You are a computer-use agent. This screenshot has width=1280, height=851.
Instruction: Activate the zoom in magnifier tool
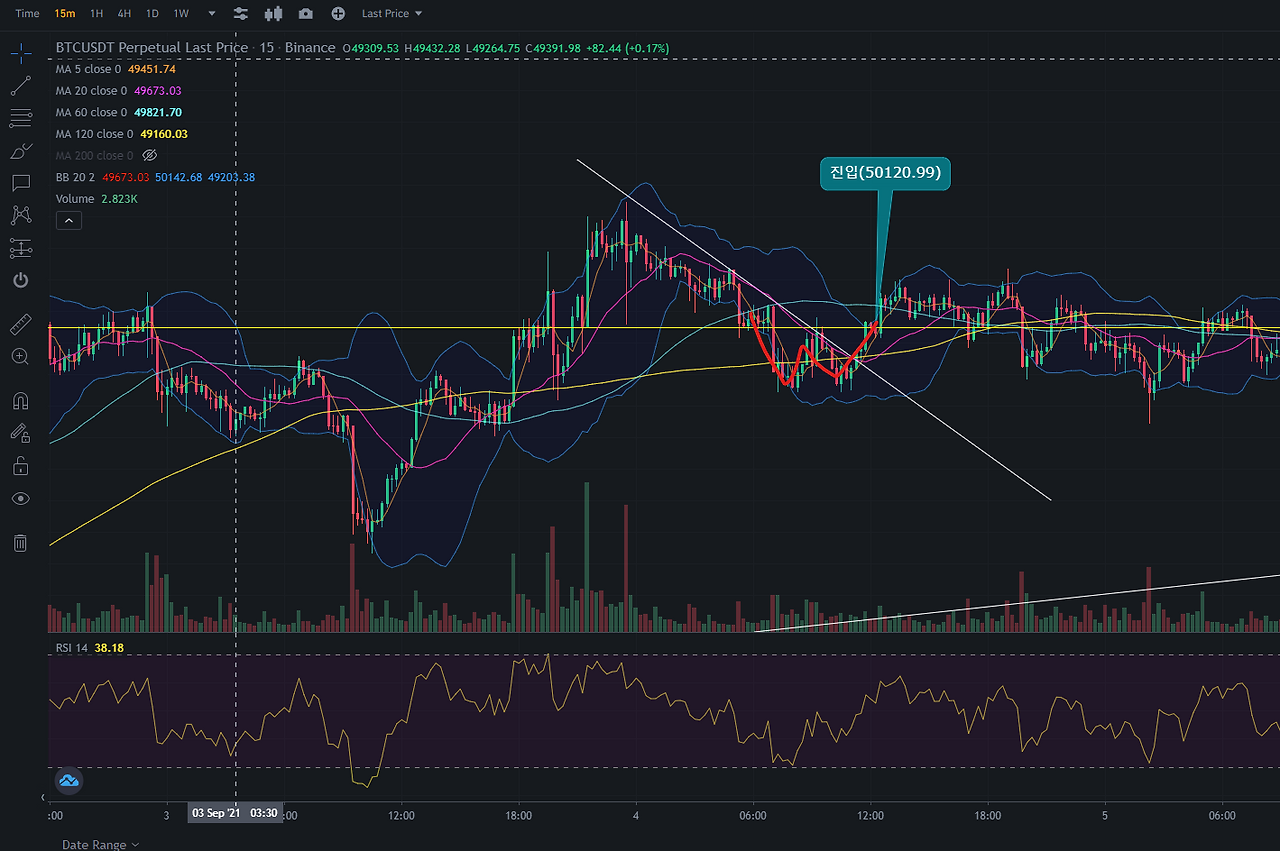coord(20,356)
